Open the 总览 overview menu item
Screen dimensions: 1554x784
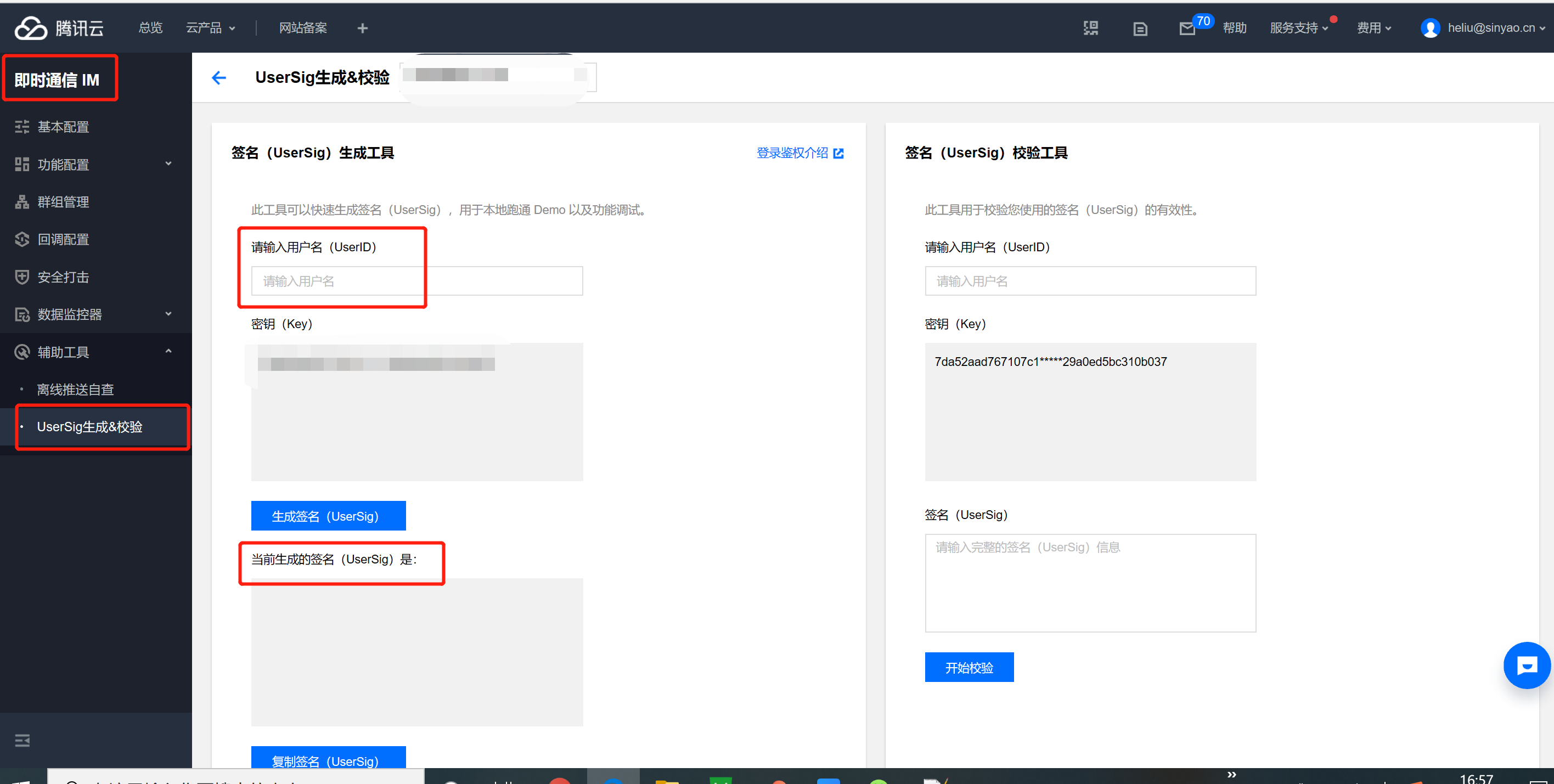coord(150,28)
